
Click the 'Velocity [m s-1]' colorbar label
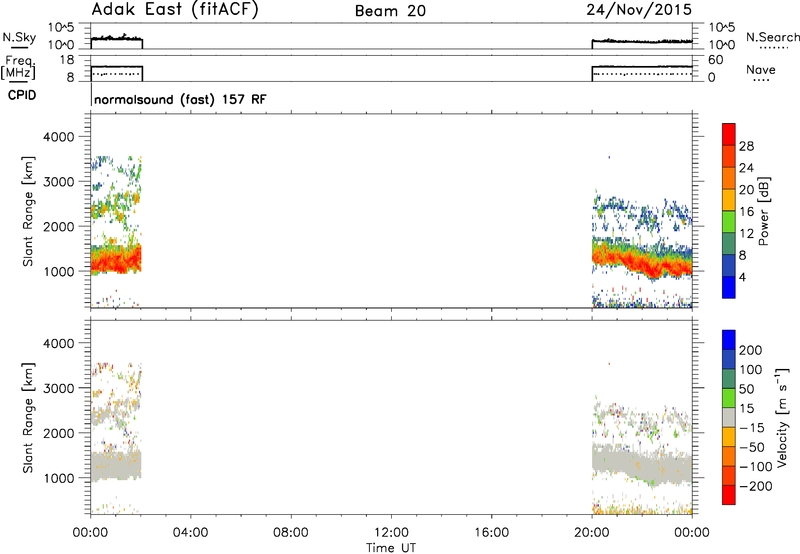(x=782, y=417)
